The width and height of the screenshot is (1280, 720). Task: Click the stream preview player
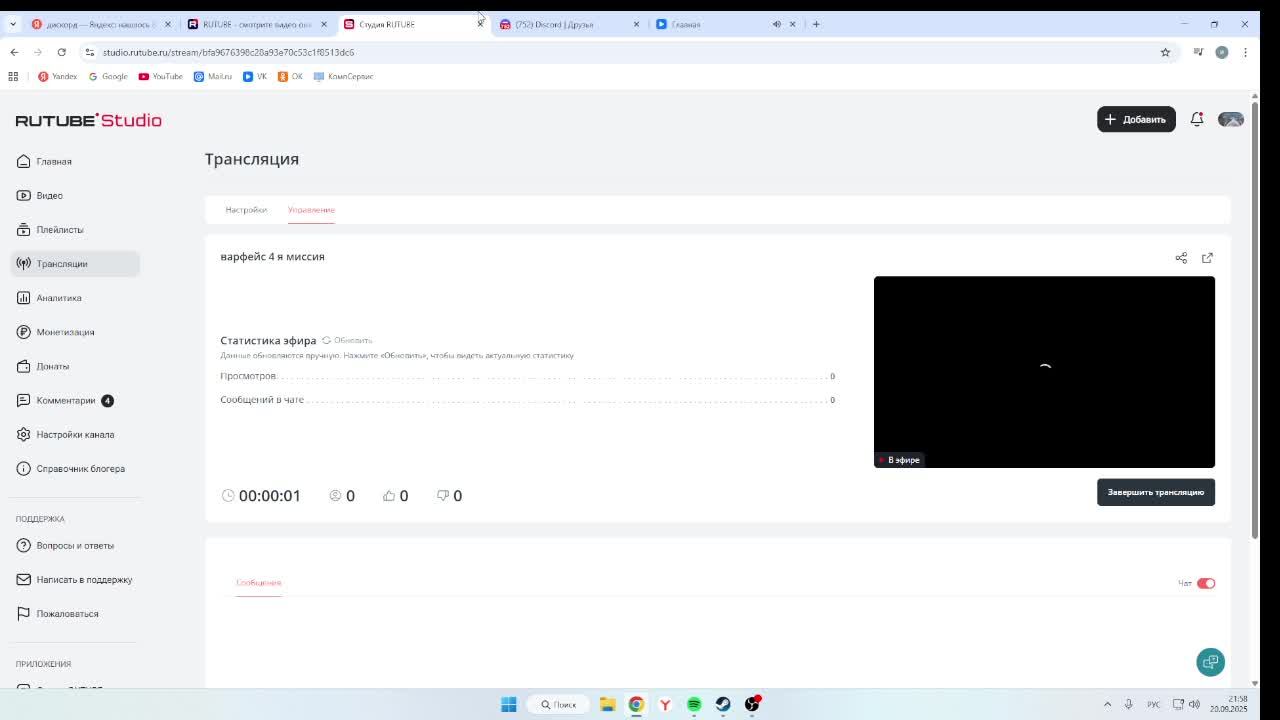coord(1044,372)
